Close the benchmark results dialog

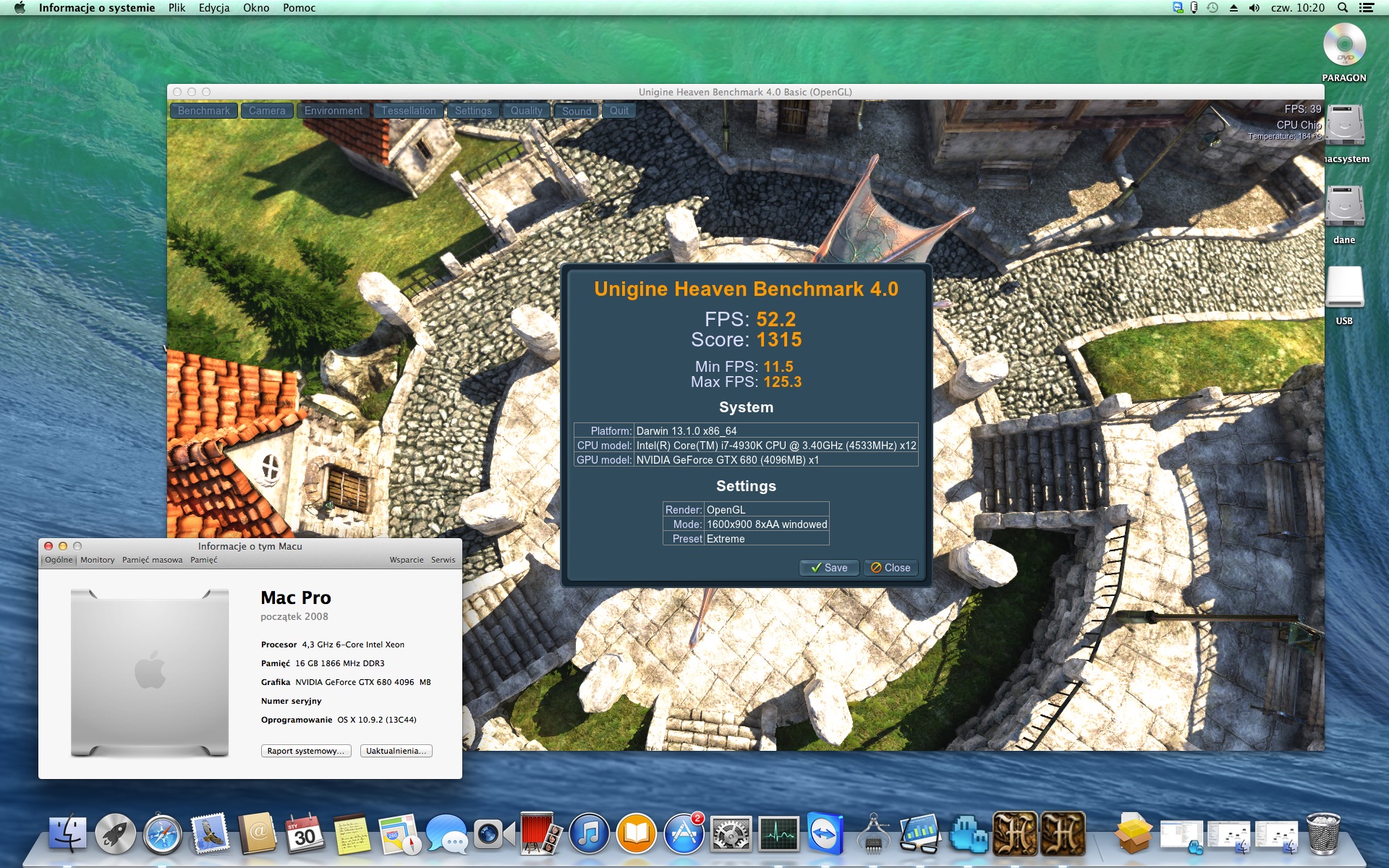pyautogui.click(x=891, y=568)
